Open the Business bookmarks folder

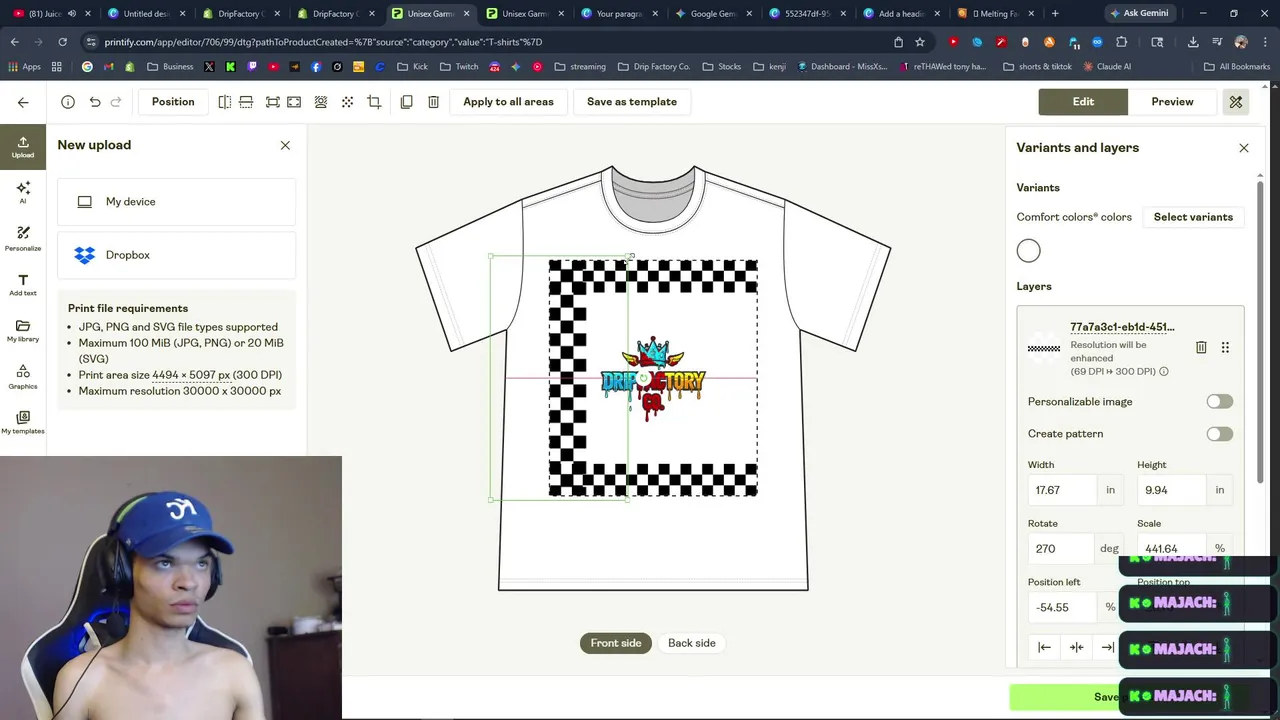click(170, 67)
